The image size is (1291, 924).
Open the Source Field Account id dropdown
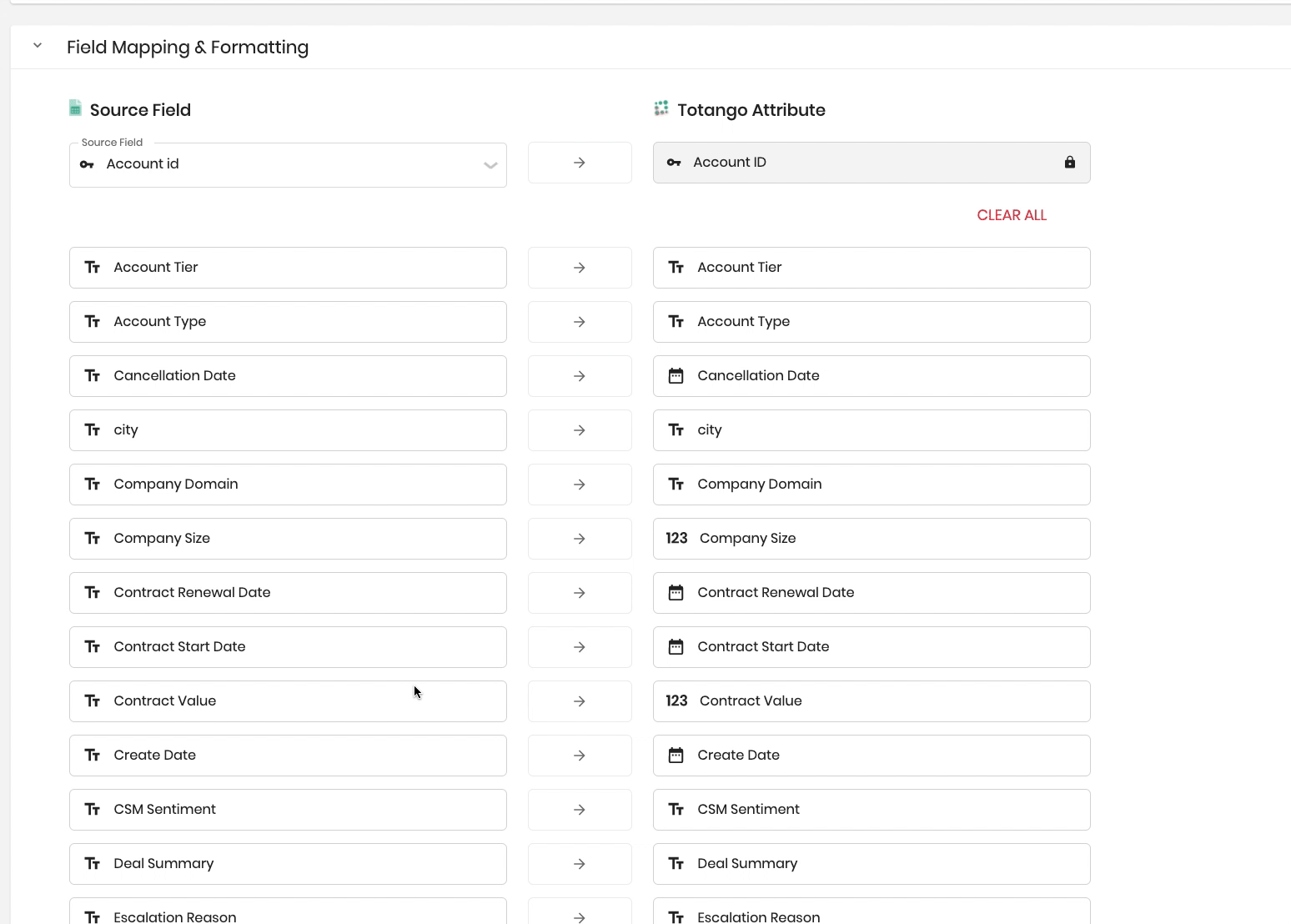tap(288, 164)
